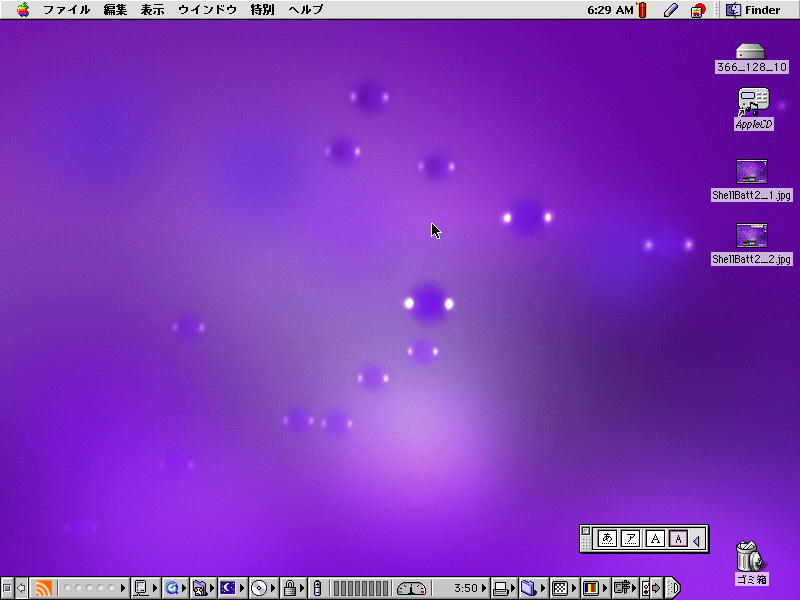The height and width of the screenshot is (600, 800).
Task: Open the Finder application menu
Action: (753, 10)
